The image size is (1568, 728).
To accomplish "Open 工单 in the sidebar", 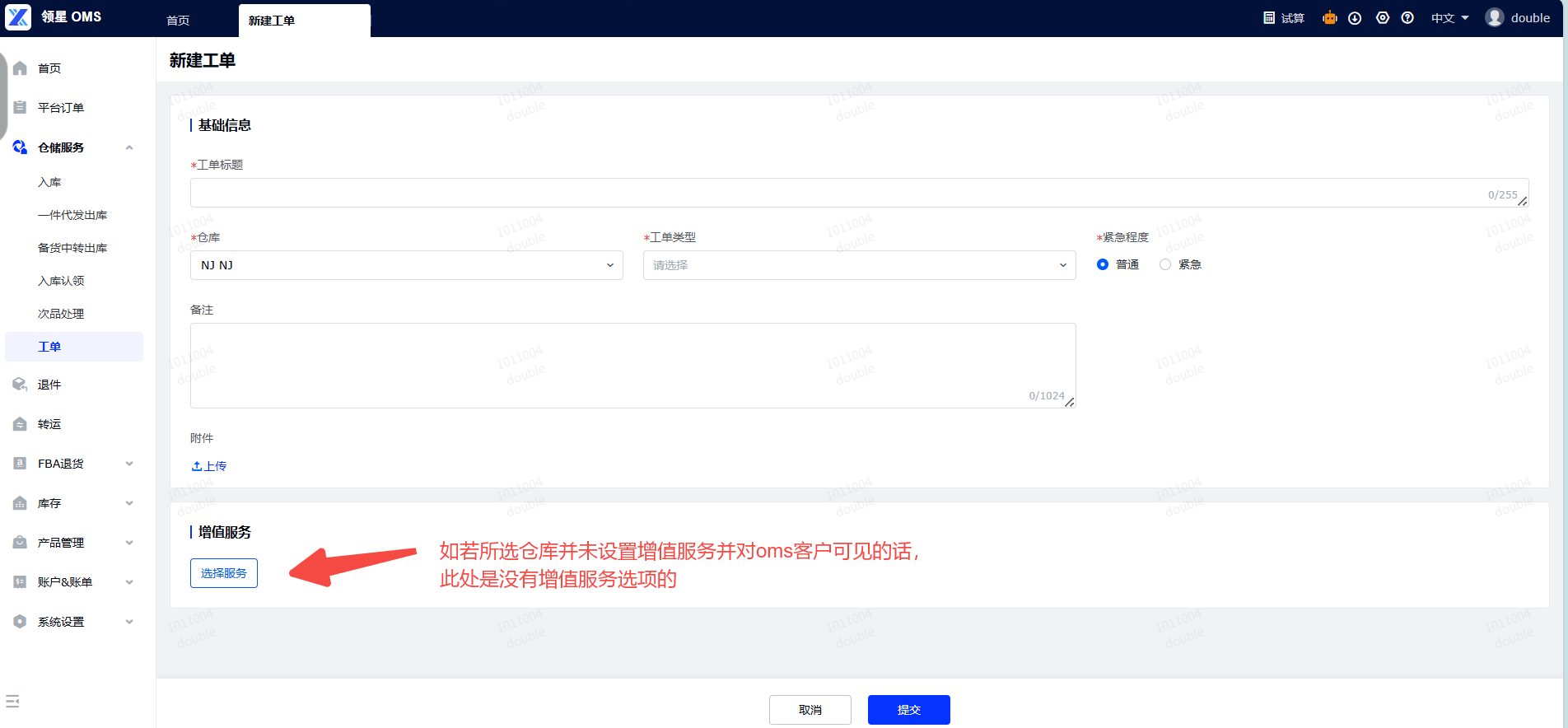I will coord(74,347).
